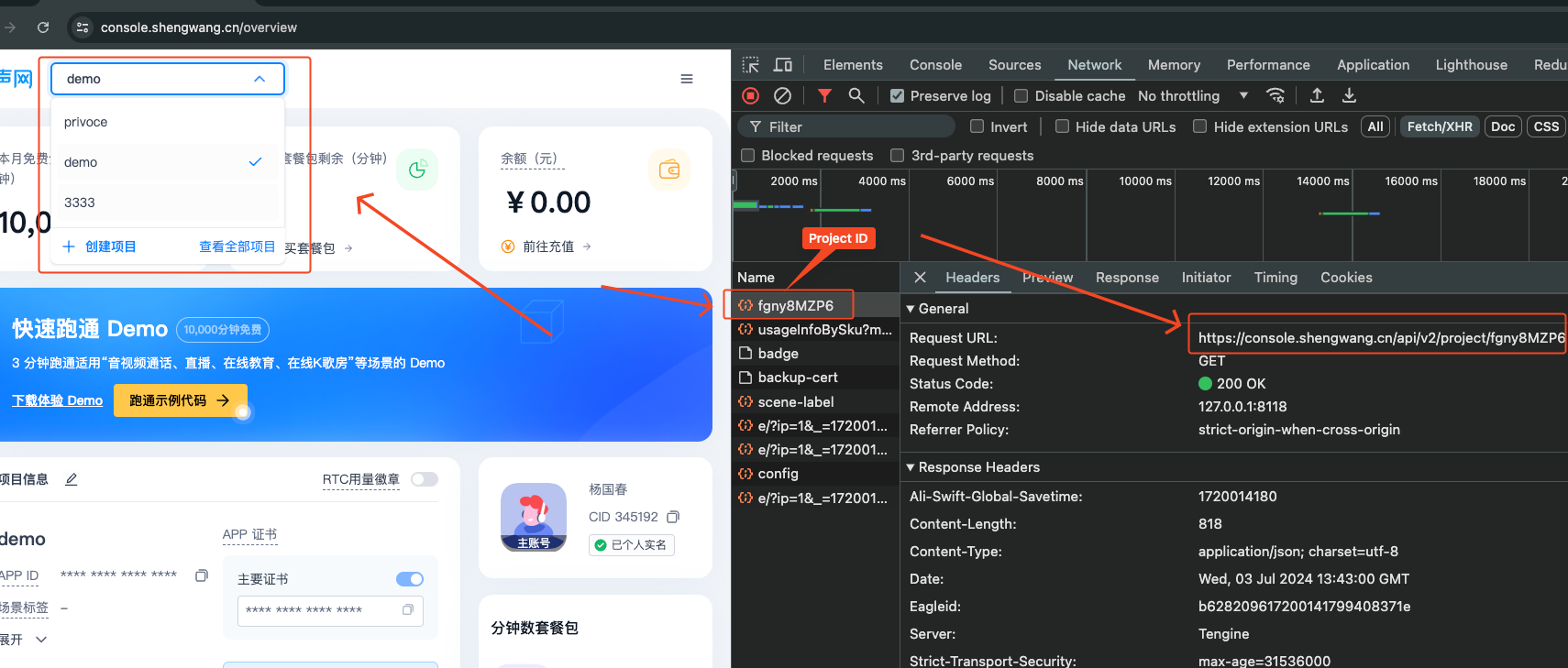Screen dimensions: 1568x668
Task: Open the Memory tab
Action: [x=1174, y=65]
